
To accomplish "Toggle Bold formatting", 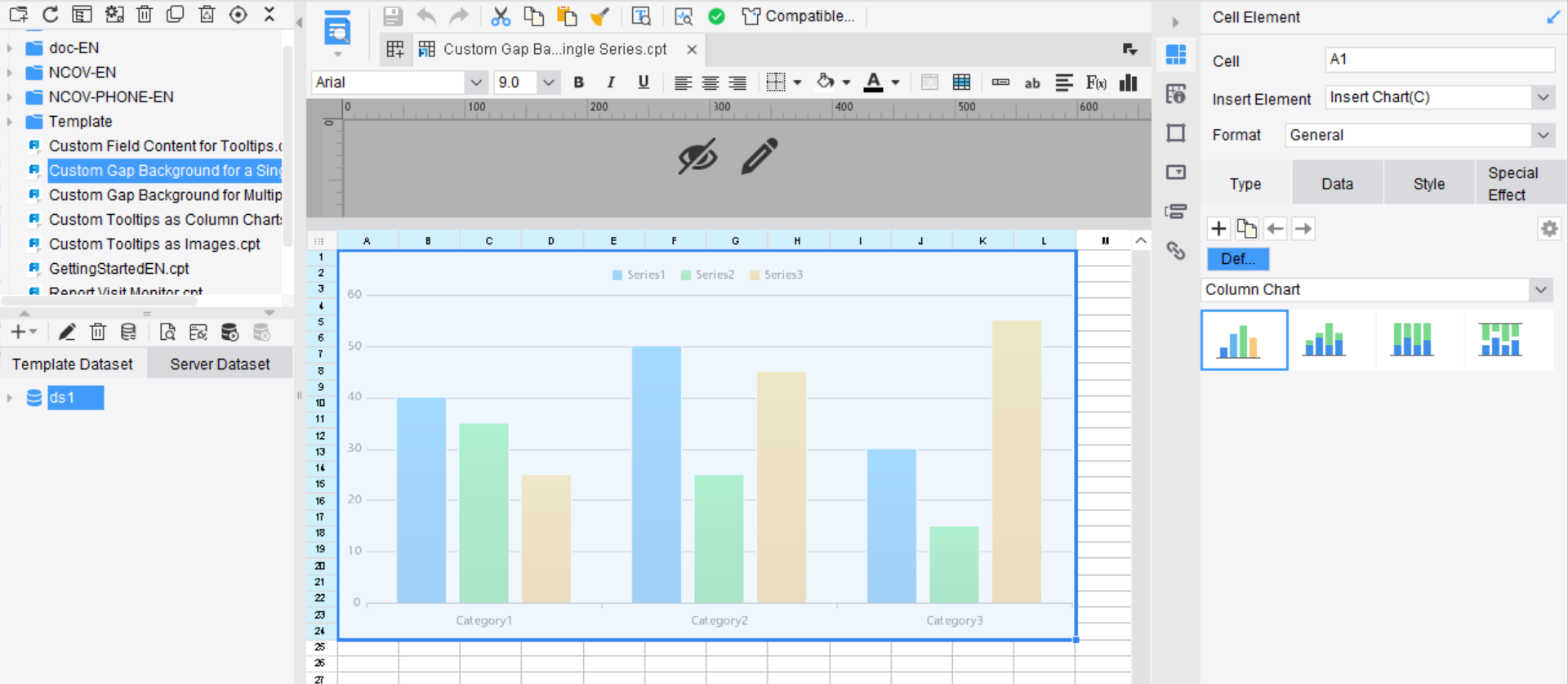I will (x=579, y=83).
